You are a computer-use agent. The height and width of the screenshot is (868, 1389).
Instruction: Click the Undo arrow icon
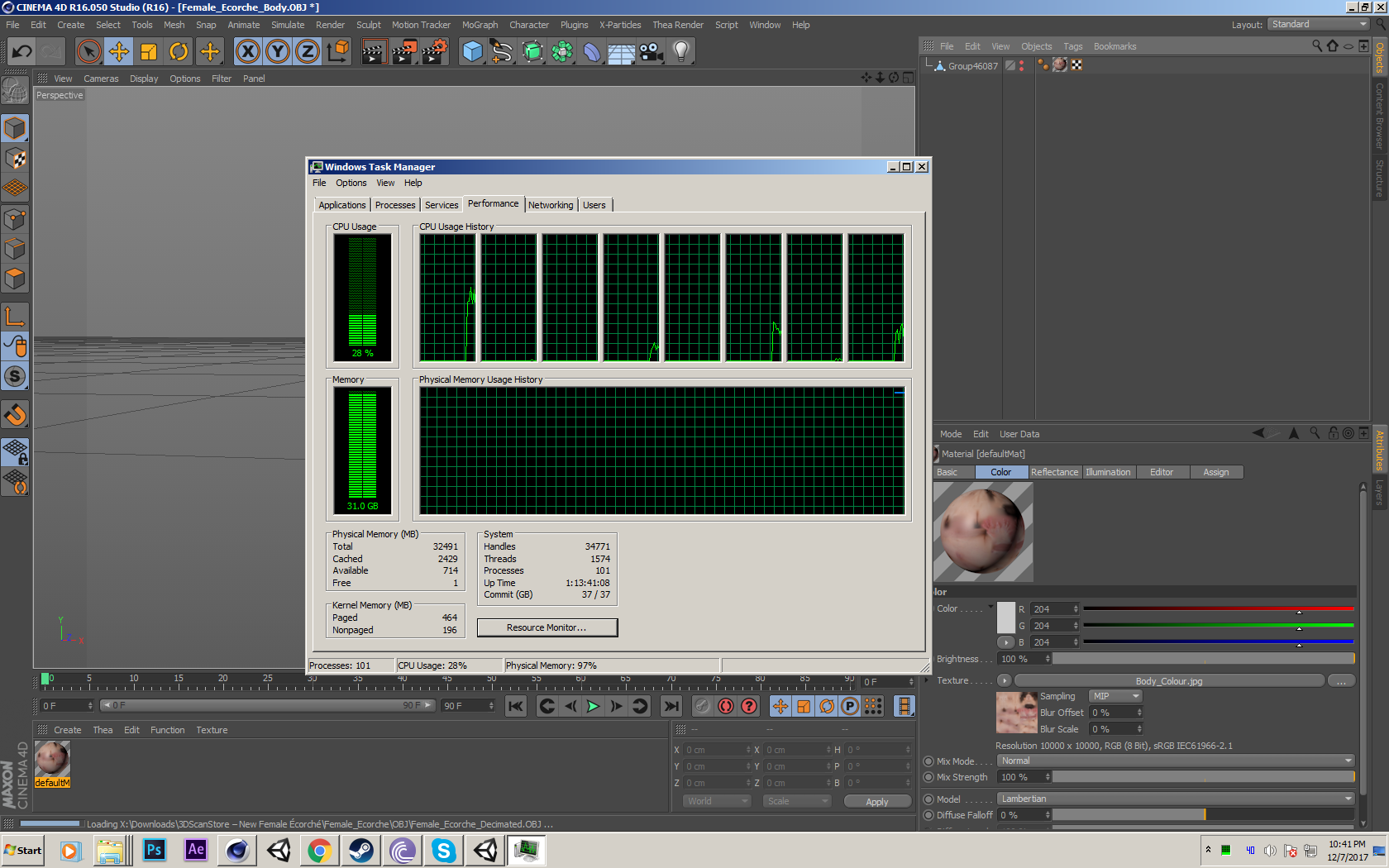click(x=22, y=52)
